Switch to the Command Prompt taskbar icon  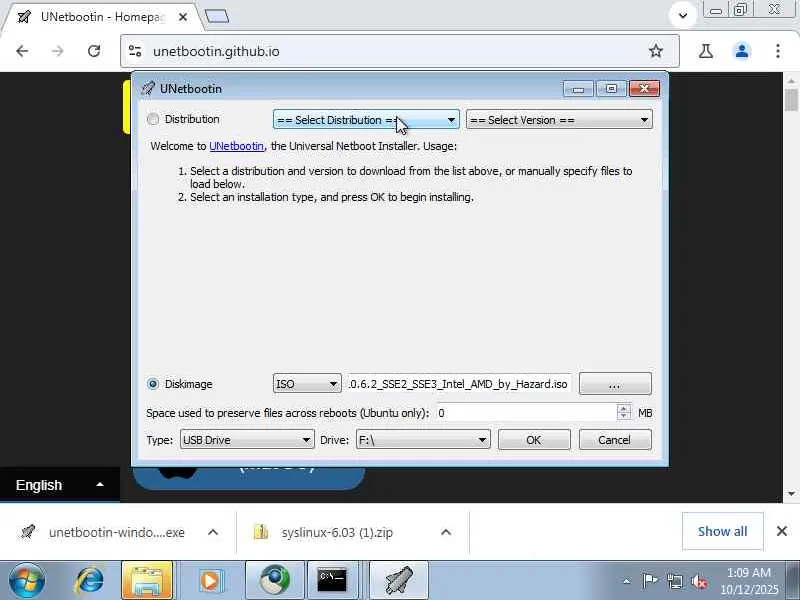332,581
